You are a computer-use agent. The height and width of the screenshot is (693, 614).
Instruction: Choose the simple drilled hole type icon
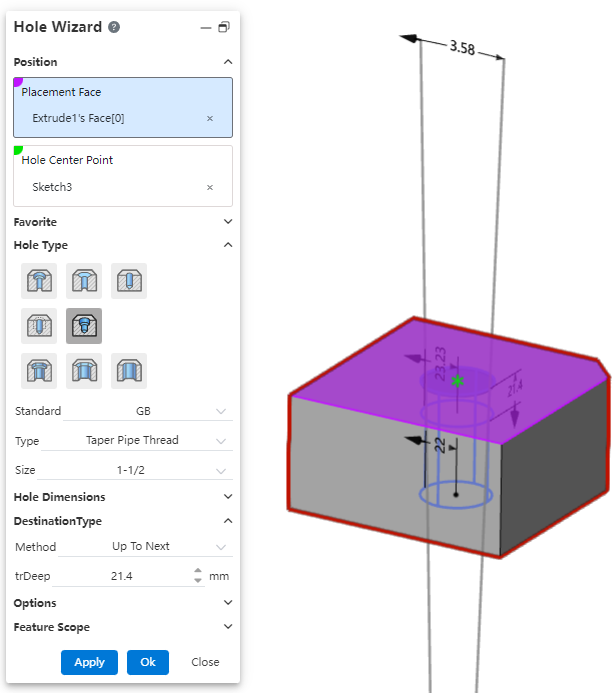[129, 281]
